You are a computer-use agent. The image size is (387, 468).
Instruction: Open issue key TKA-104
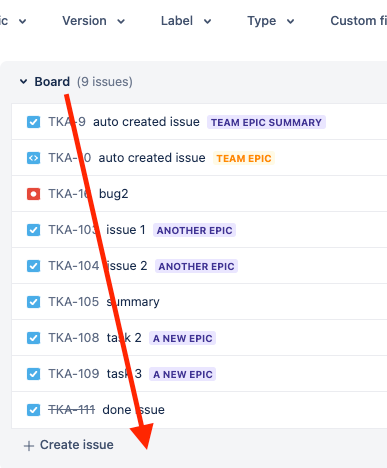(74, 266)
